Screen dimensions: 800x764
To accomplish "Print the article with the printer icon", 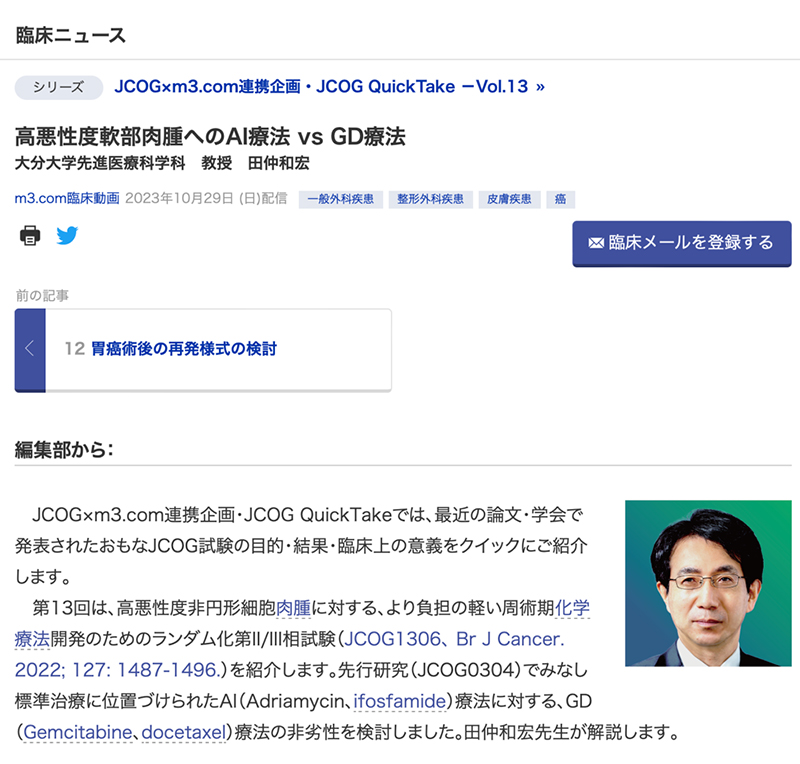I will point(30,235).
